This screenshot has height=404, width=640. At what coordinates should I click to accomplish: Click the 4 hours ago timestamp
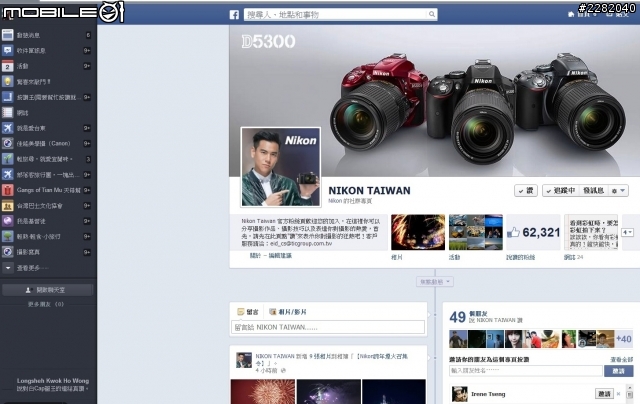pos(266,371)
